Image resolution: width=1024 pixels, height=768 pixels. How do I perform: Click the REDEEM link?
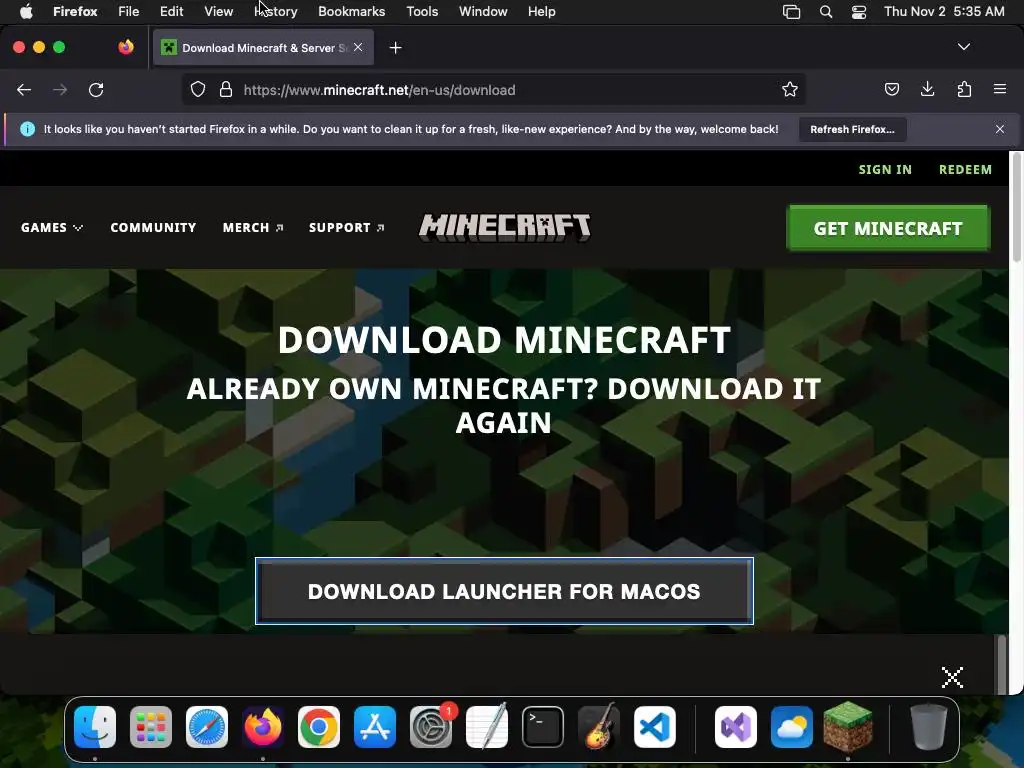965,169
